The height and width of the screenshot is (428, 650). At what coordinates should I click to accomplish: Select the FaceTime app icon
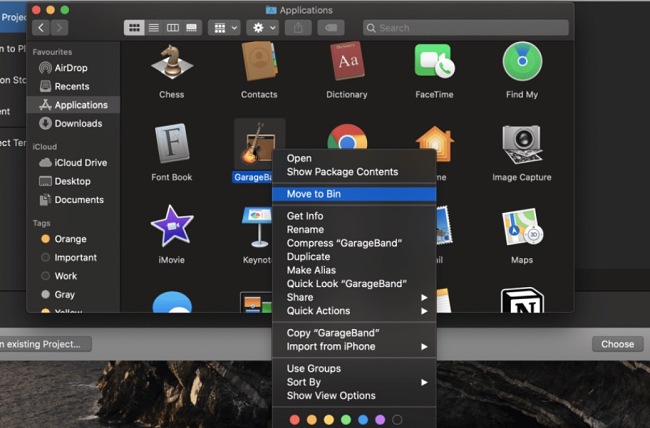point(434,61)
